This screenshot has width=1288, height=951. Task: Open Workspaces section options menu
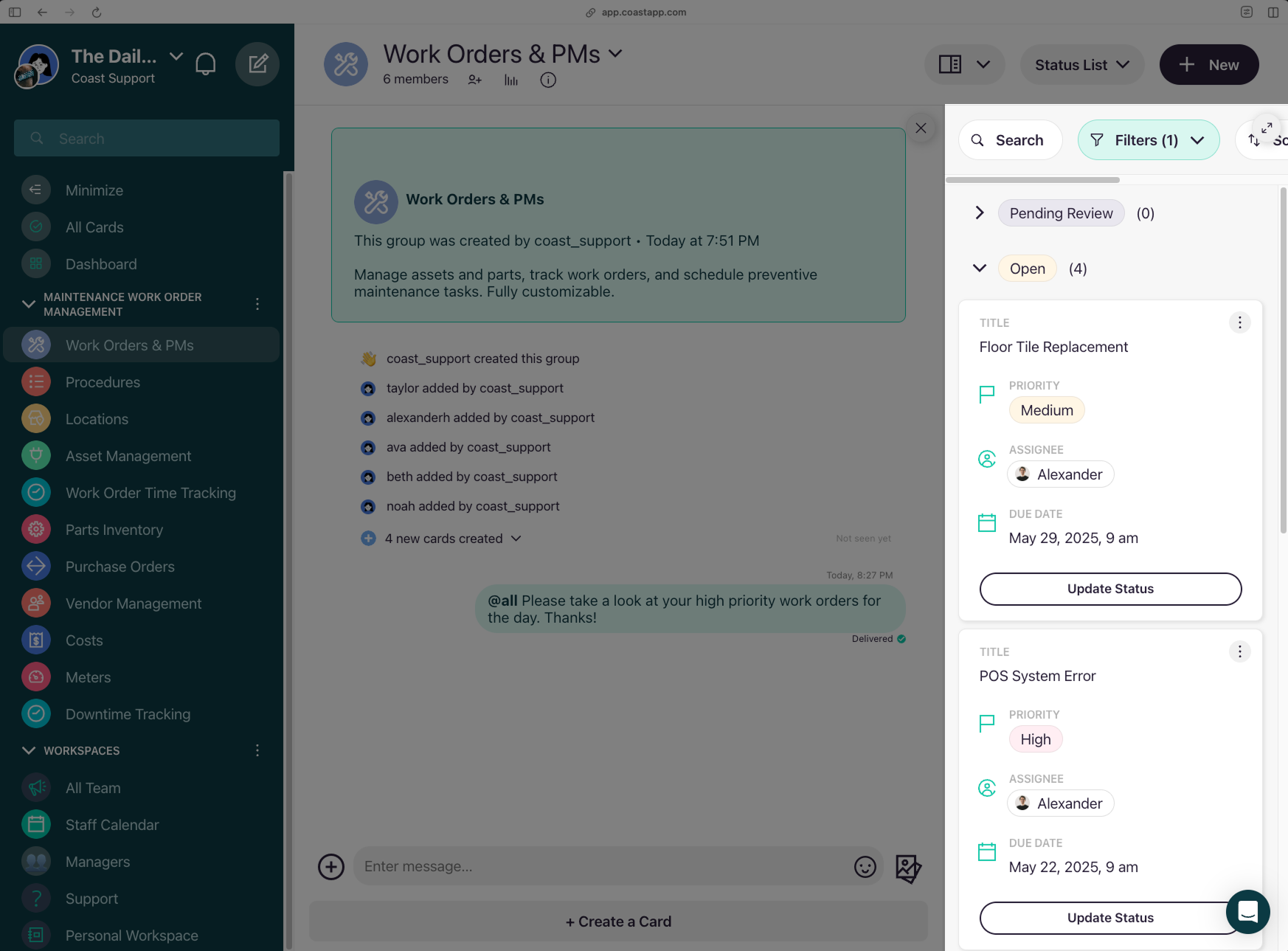click(x=257, y=750)
